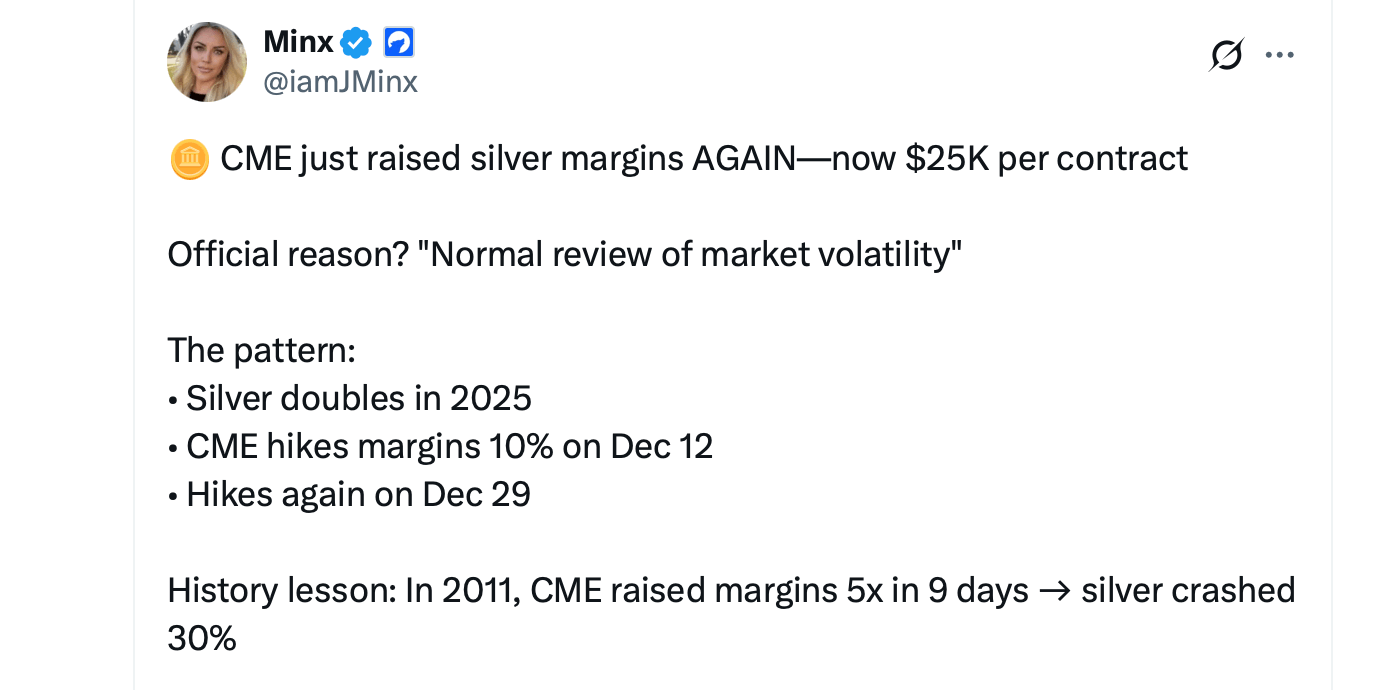Click 'The pattern:' text line
The height and width of the screenshot is (690, 1386).
tap(262, 350)
